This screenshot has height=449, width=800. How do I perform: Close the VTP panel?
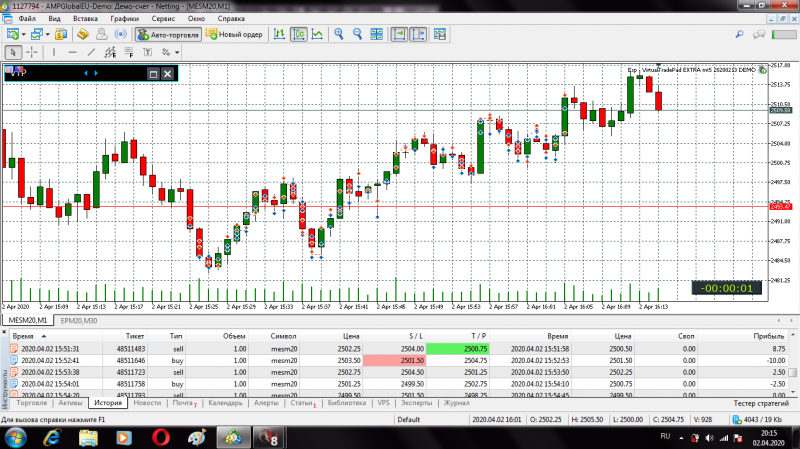[167, 74]
